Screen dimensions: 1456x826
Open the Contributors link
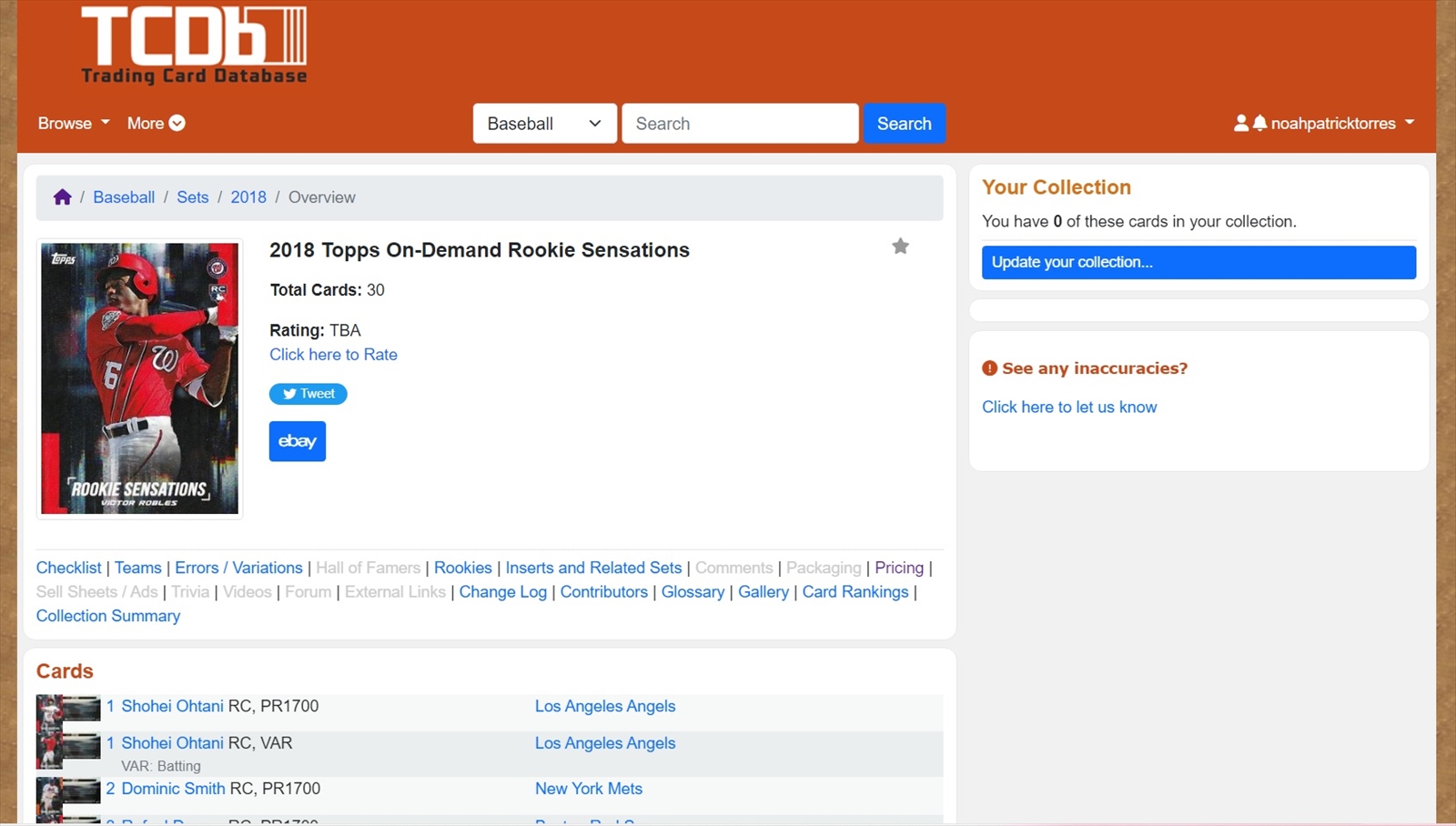pyautogui.click(x=604, y=592)
